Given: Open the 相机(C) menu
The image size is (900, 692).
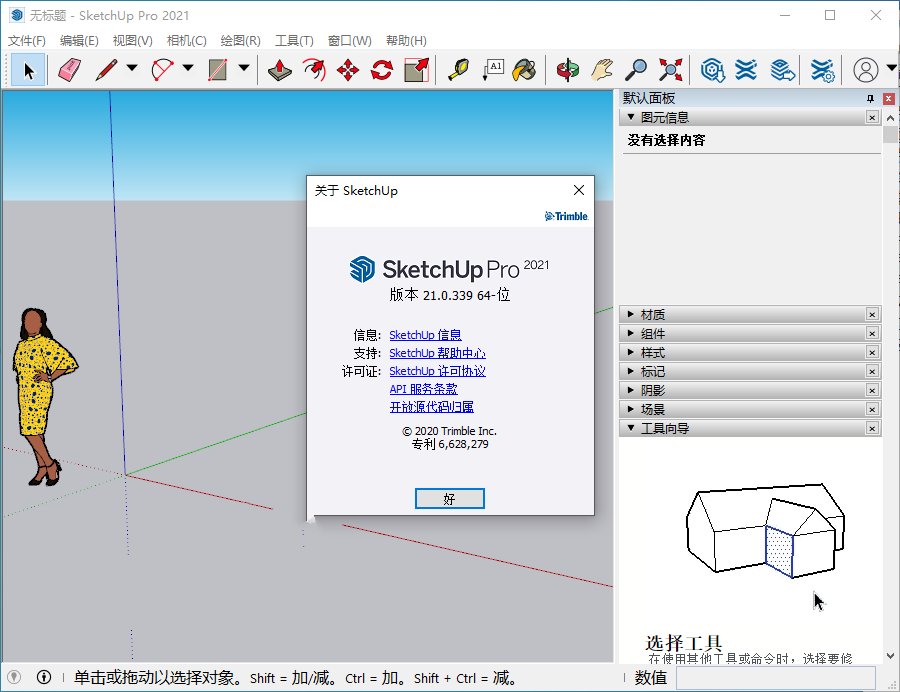Looking at the screenshot, I should click(187, 41).
